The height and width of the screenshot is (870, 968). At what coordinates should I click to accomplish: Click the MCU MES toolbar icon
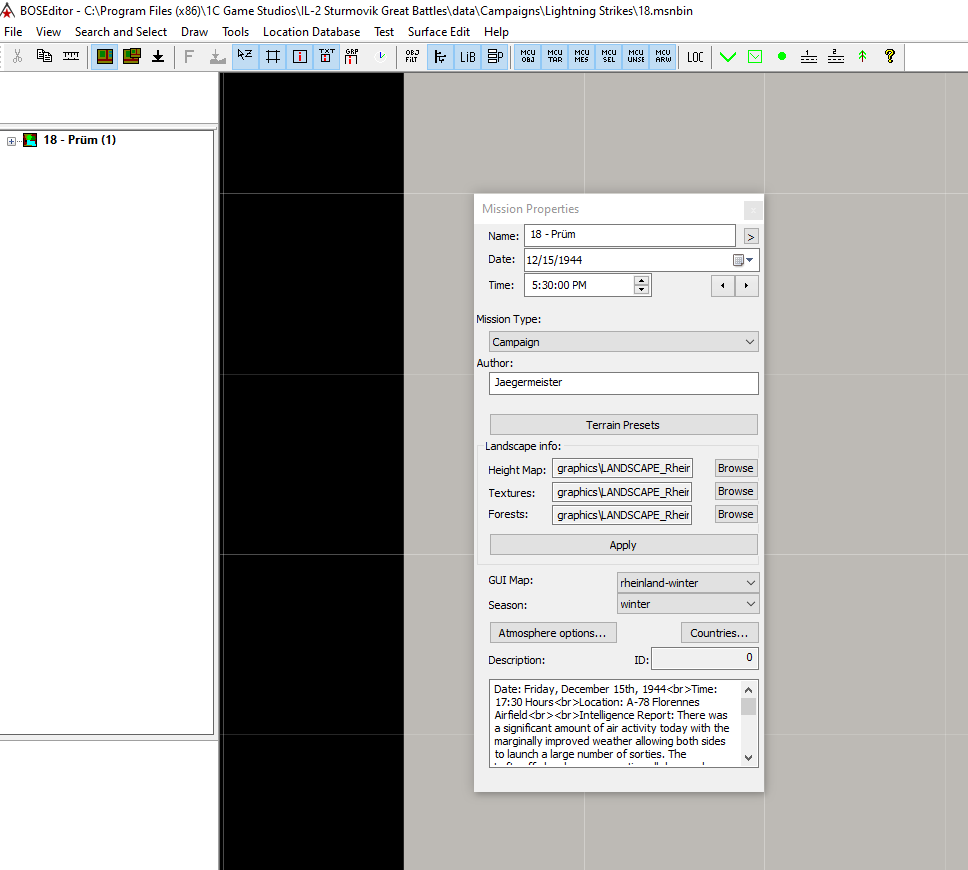coord(582,57)
